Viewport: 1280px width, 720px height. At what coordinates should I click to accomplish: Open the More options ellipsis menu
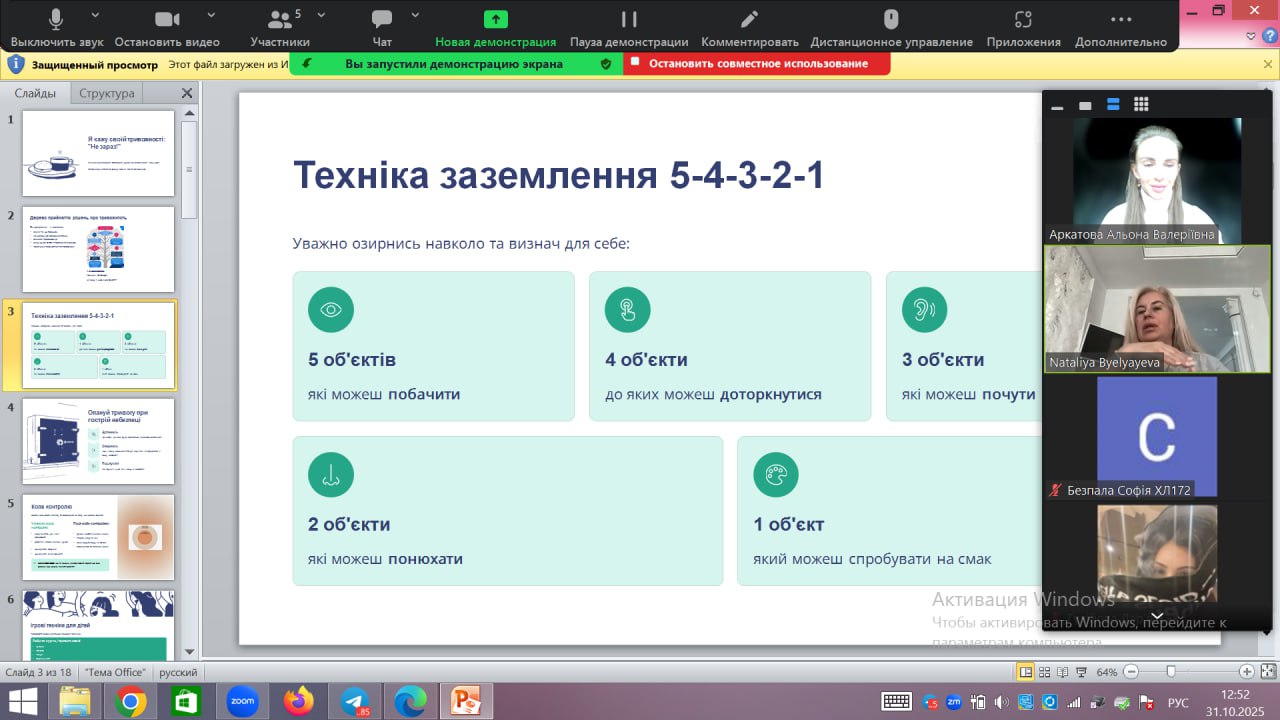pyautogui.click(x=1120, y=20)
